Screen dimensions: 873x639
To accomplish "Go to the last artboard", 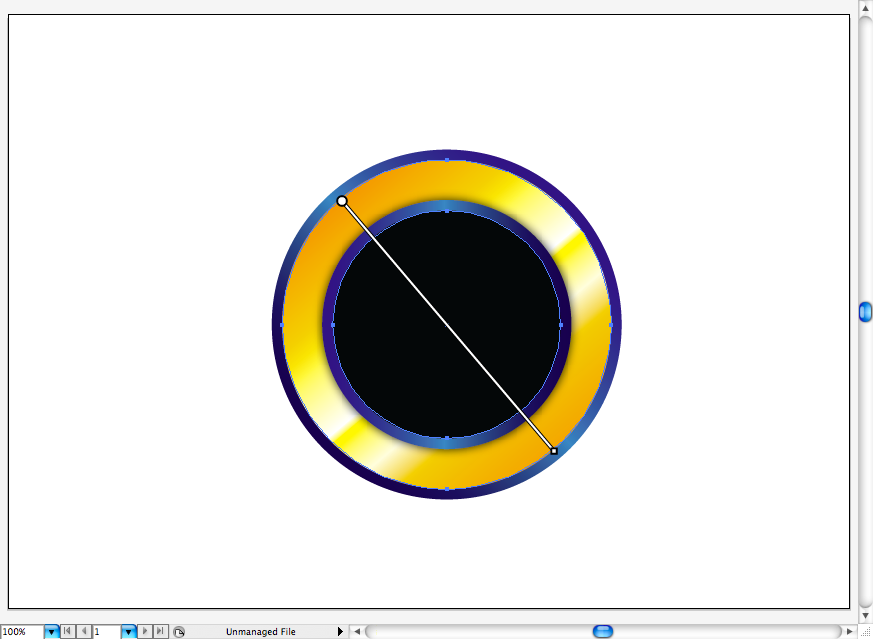I will [160, 631].
